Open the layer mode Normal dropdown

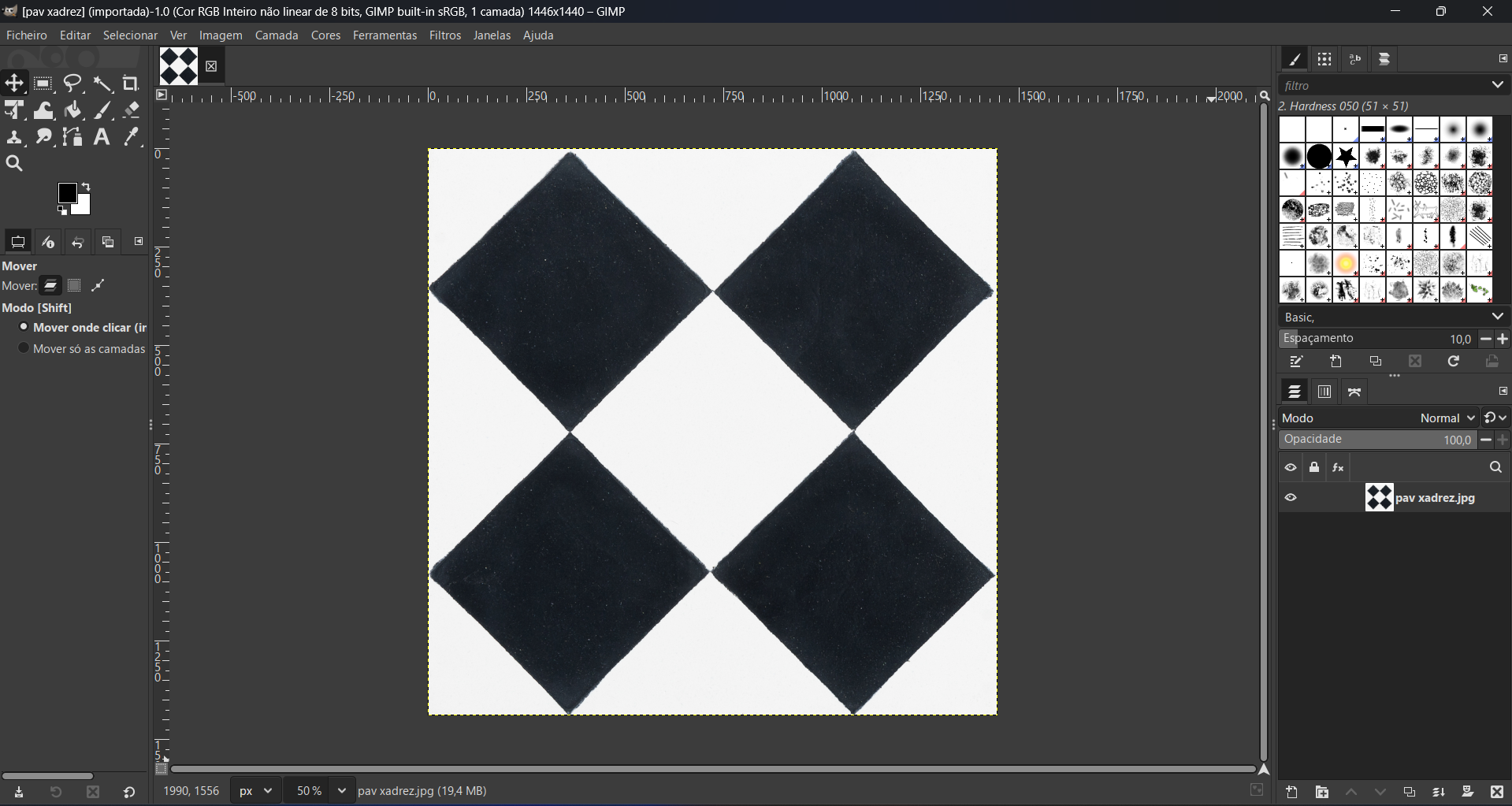(x=1447, y=418)
